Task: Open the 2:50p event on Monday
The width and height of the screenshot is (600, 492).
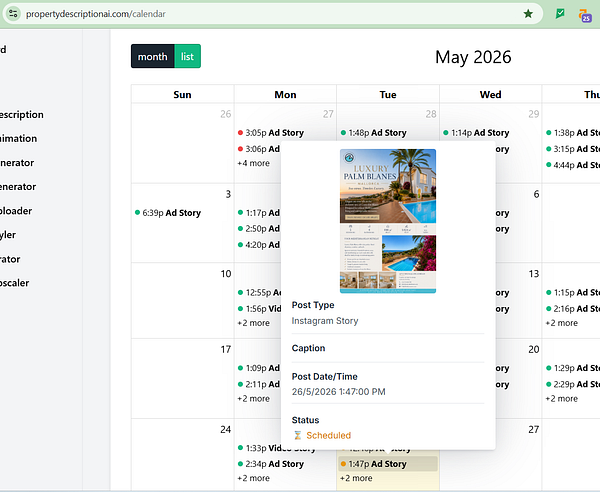Action: coord(259,229)
